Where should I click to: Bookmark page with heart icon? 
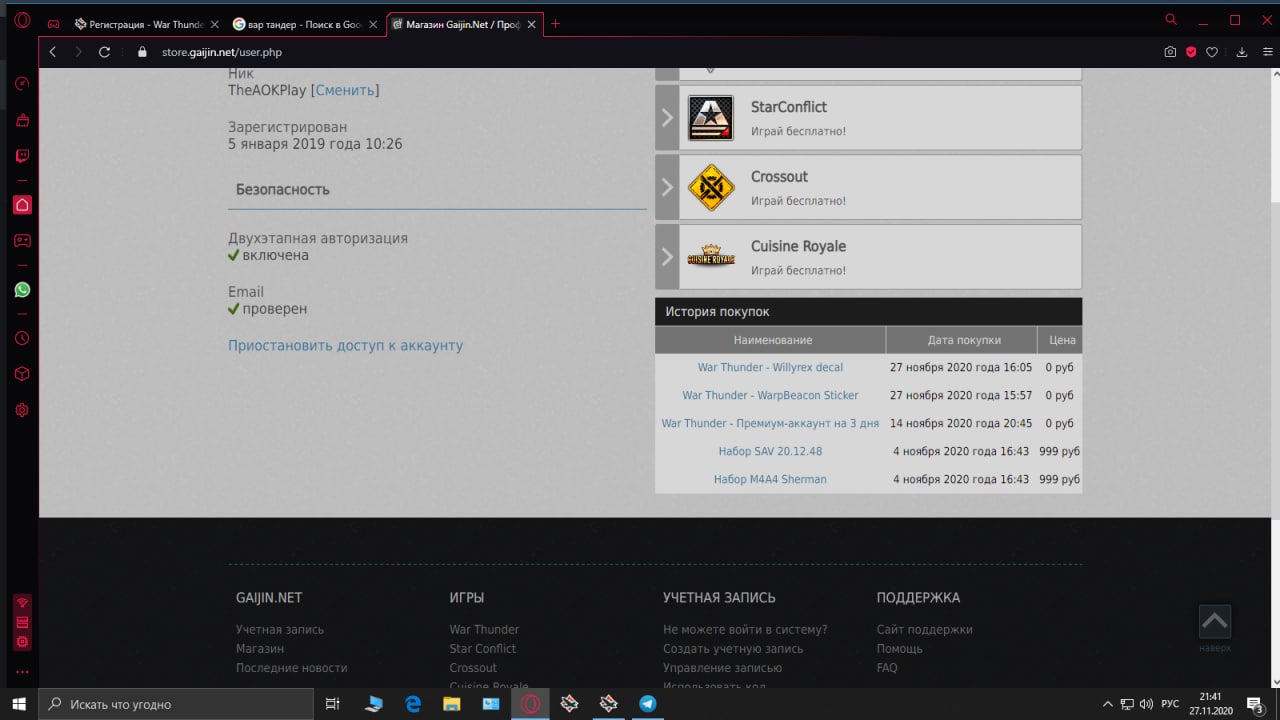click(1212, 52)
